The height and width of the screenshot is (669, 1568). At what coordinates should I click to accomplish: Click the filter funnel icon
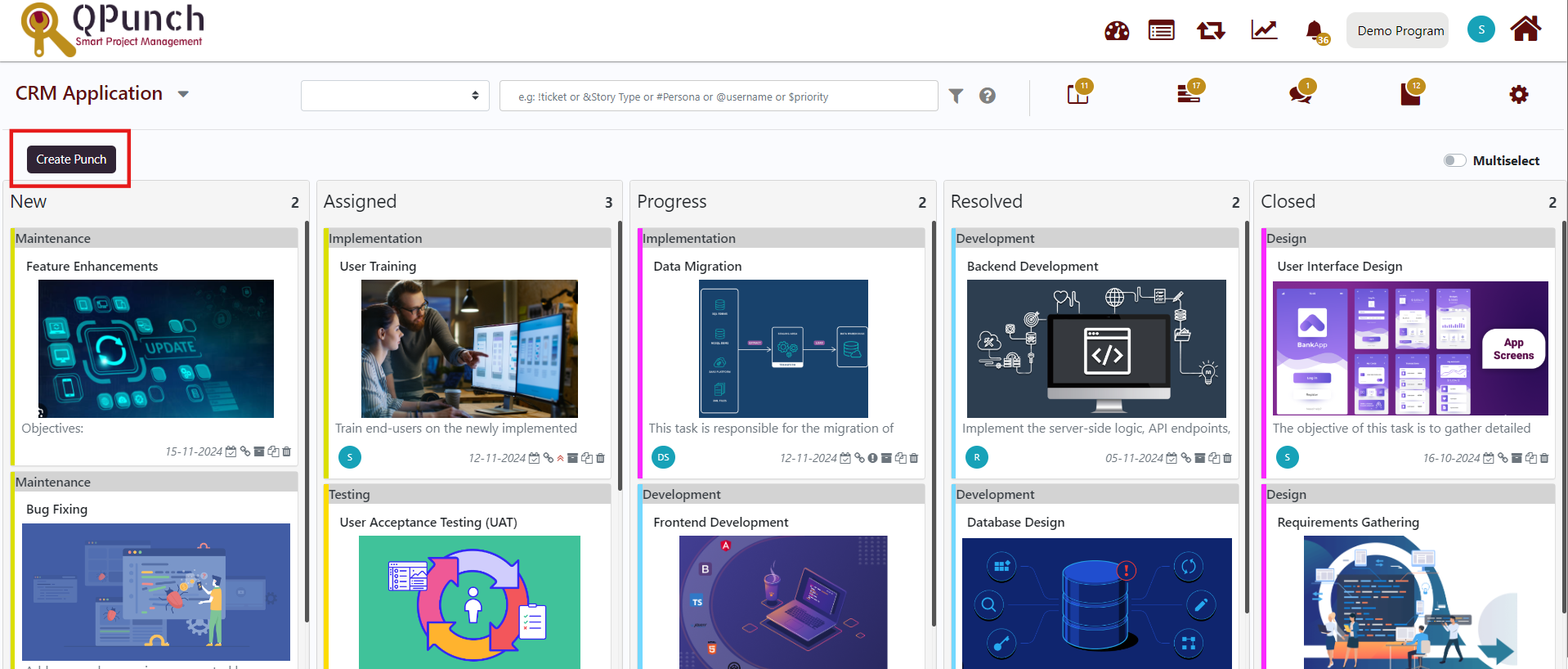956,96
